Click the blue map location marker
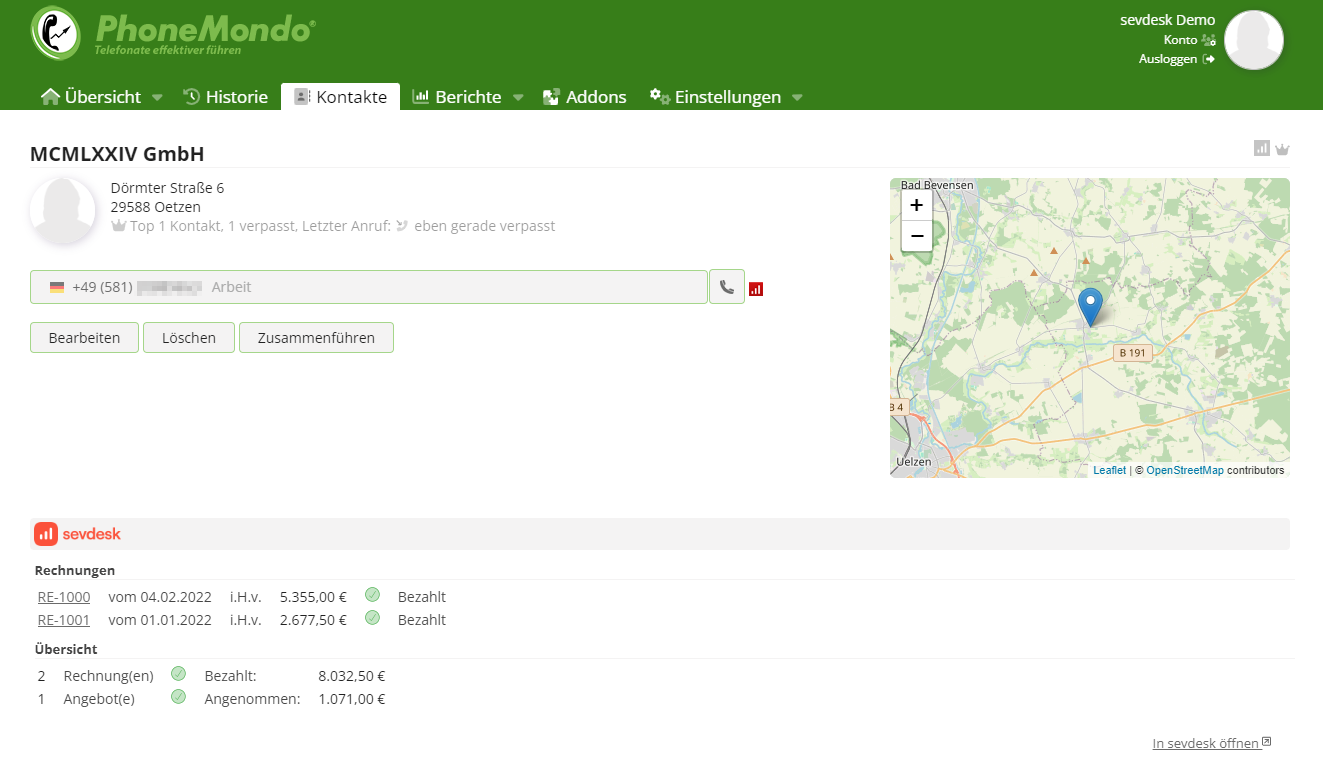 coord(1090,305)
